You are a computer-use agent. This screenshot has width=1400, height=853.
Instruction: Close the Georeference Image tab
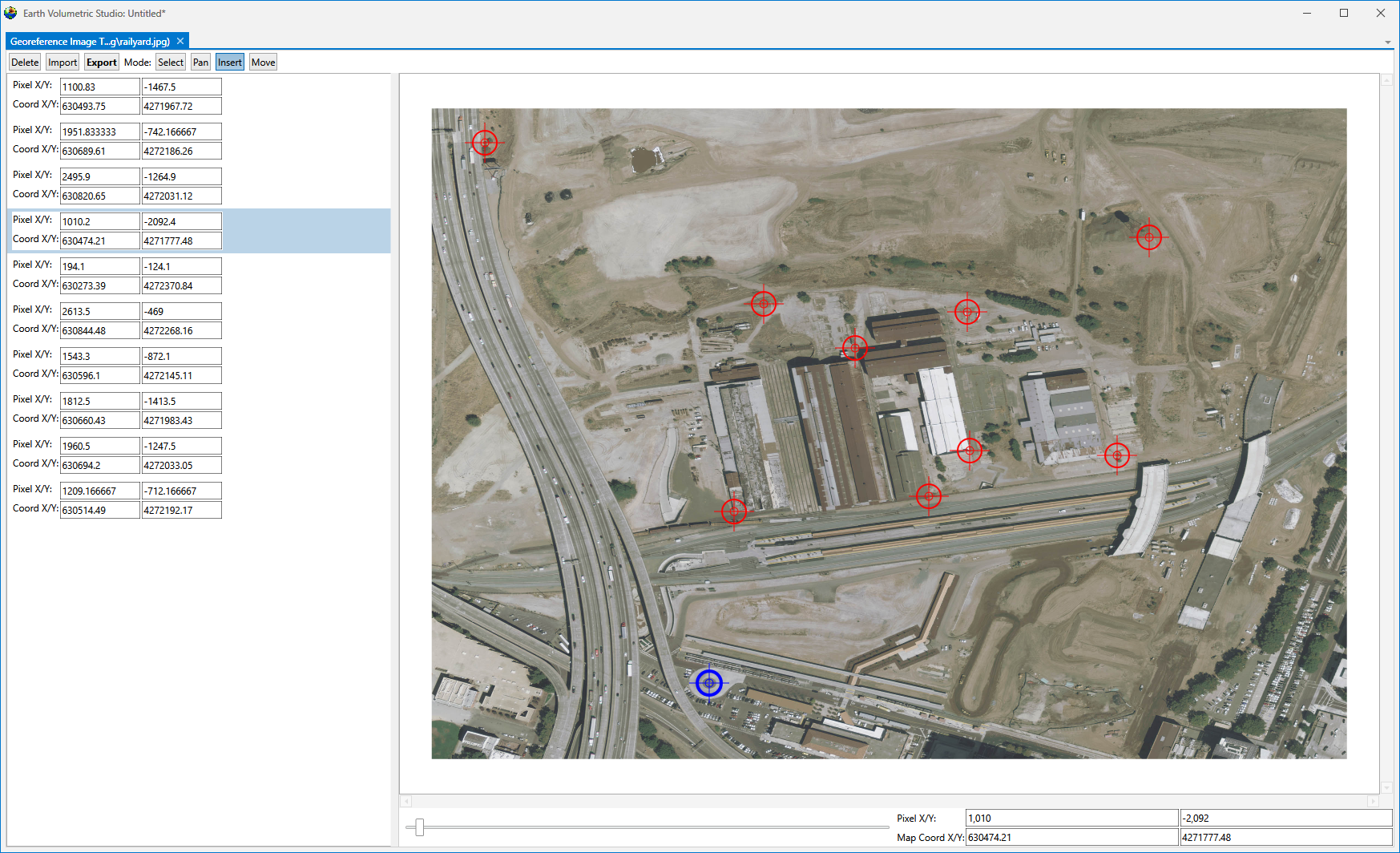click(180, 41)
